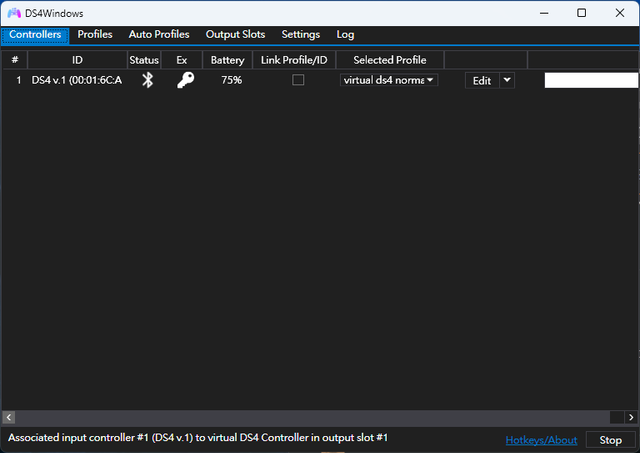Viewport: 640px width, 453px height.
Task: Open the Hotkeys/About link
Action: (x=541, y=440)
